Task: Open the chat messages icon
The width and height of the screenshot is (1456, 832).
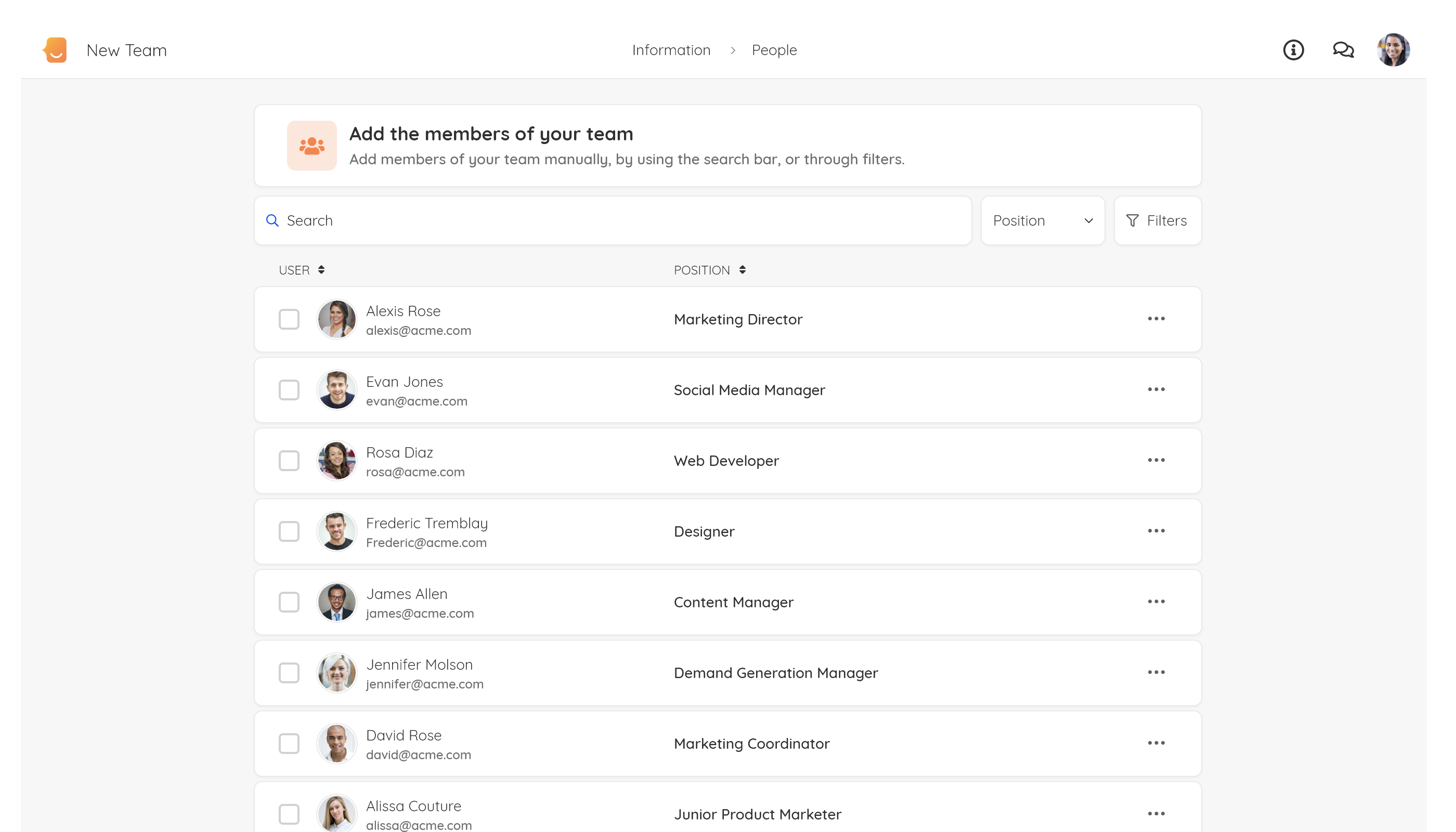Action: tap(1343, 50)
